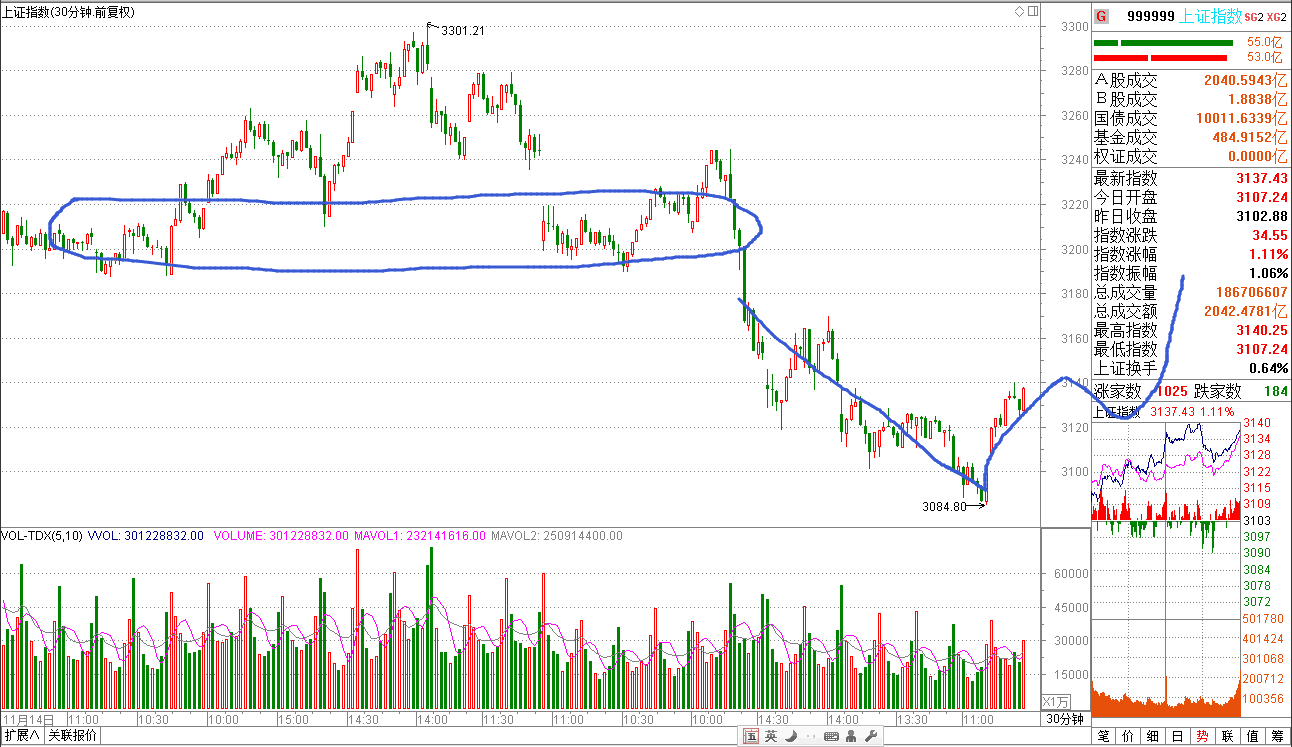
Task: Click the split-panel layout icon
Action: (x=1033, y=12)
